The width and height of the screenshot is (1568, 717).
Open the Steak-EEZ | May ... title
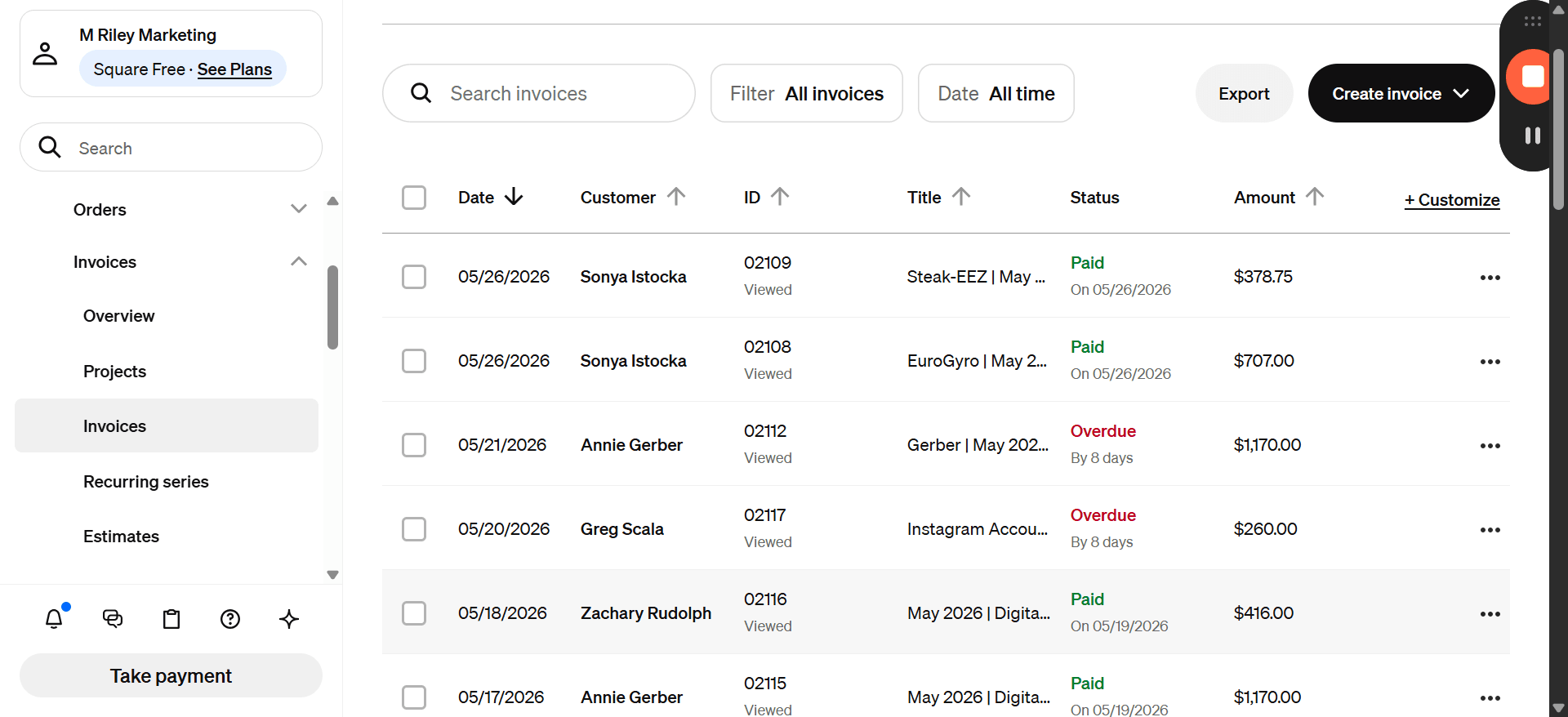(976, 277)
